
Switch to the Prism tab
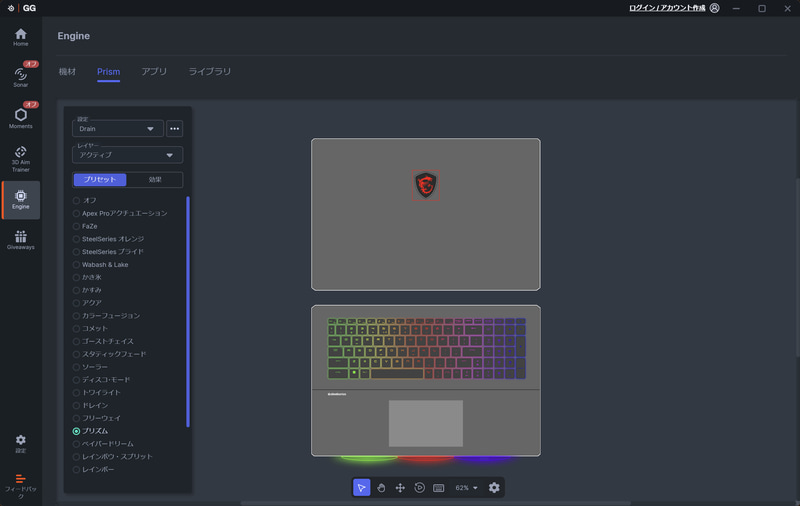109,71
